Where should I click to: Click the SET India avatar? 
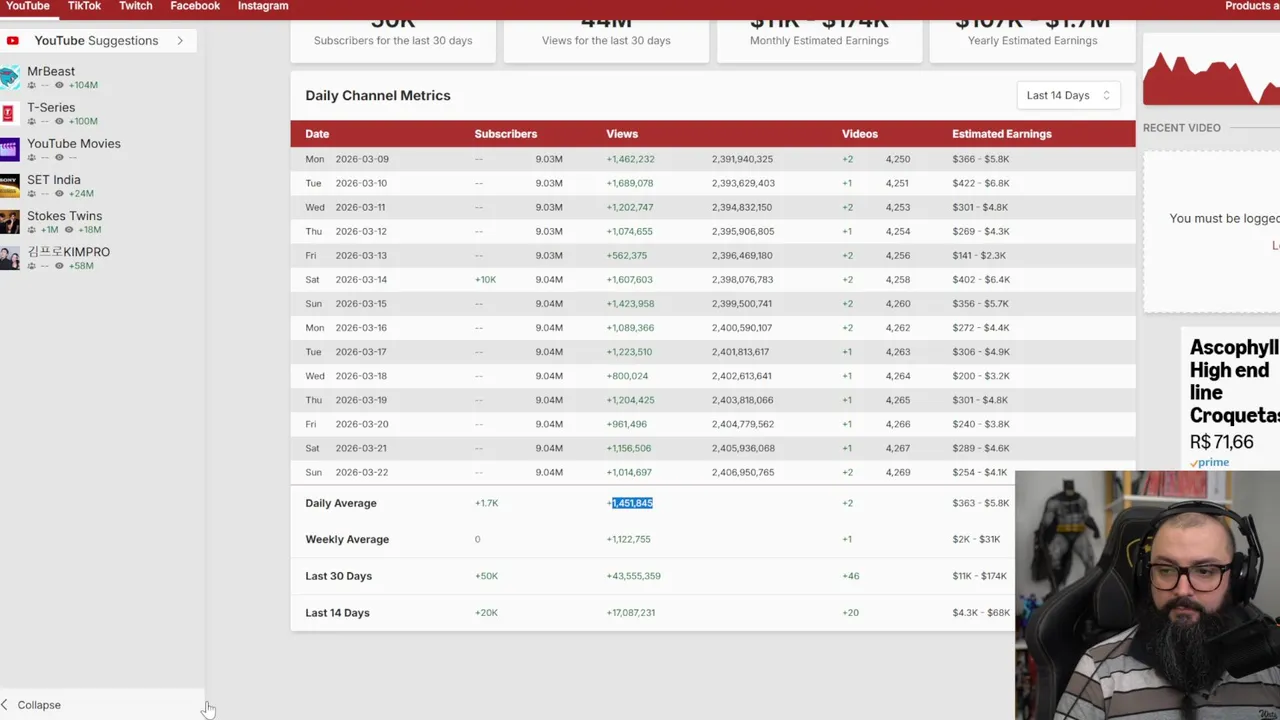coord(9,186)
